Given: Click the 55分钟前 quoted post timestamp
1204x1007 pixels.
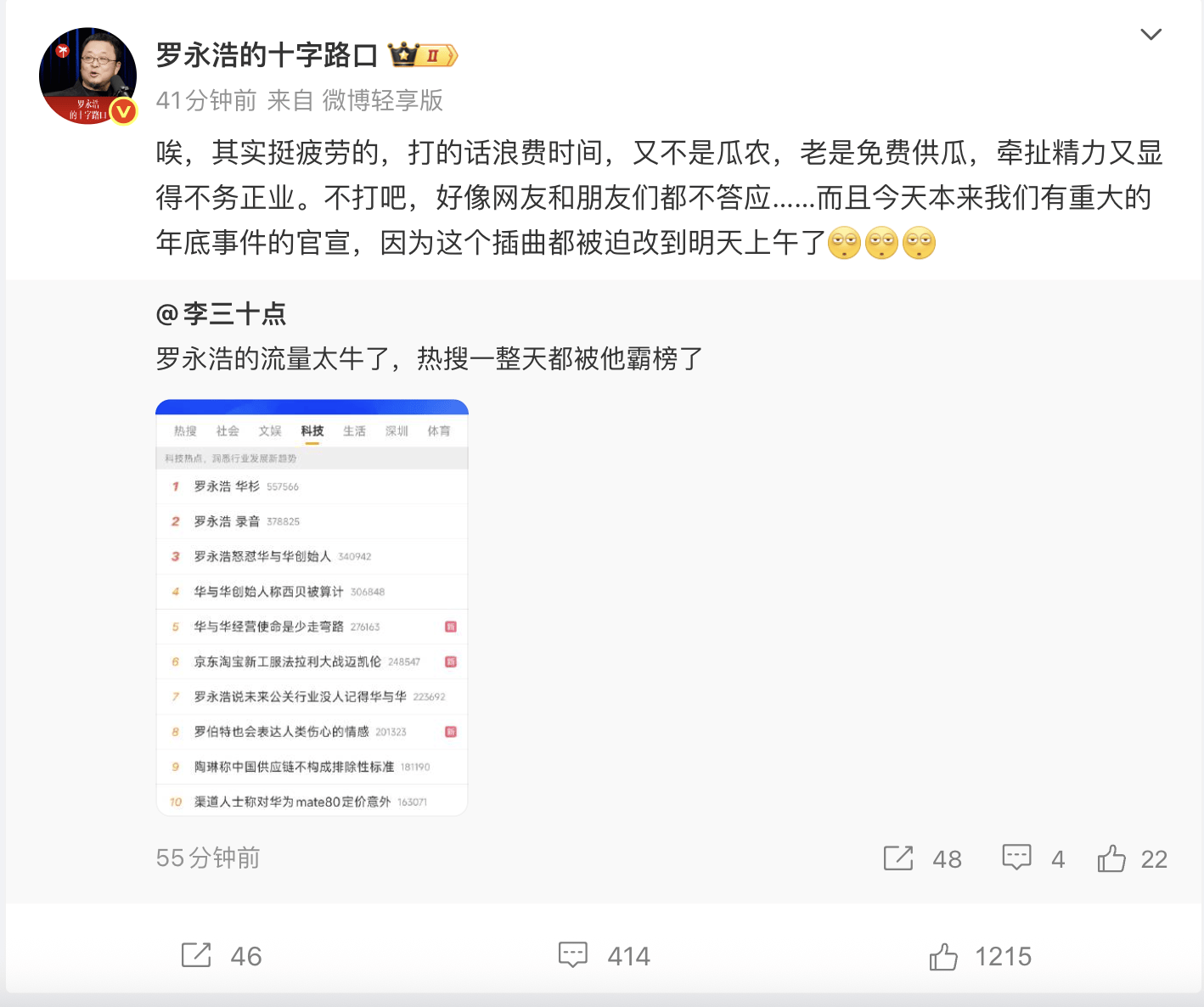Looking at the screenshot, I should (208, 858).
